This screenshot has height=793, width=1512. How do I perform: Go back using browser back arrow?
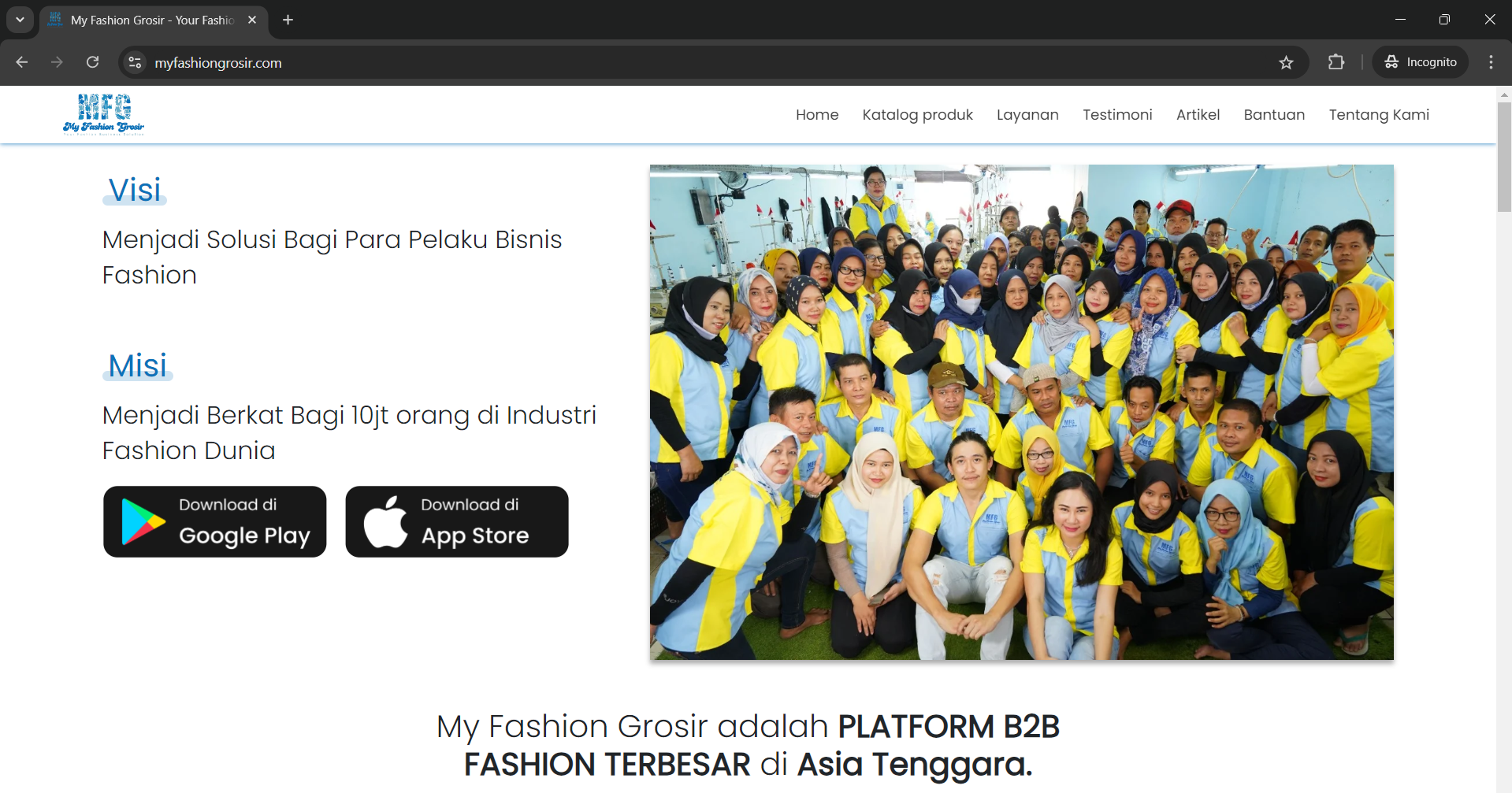pos(22,62)
